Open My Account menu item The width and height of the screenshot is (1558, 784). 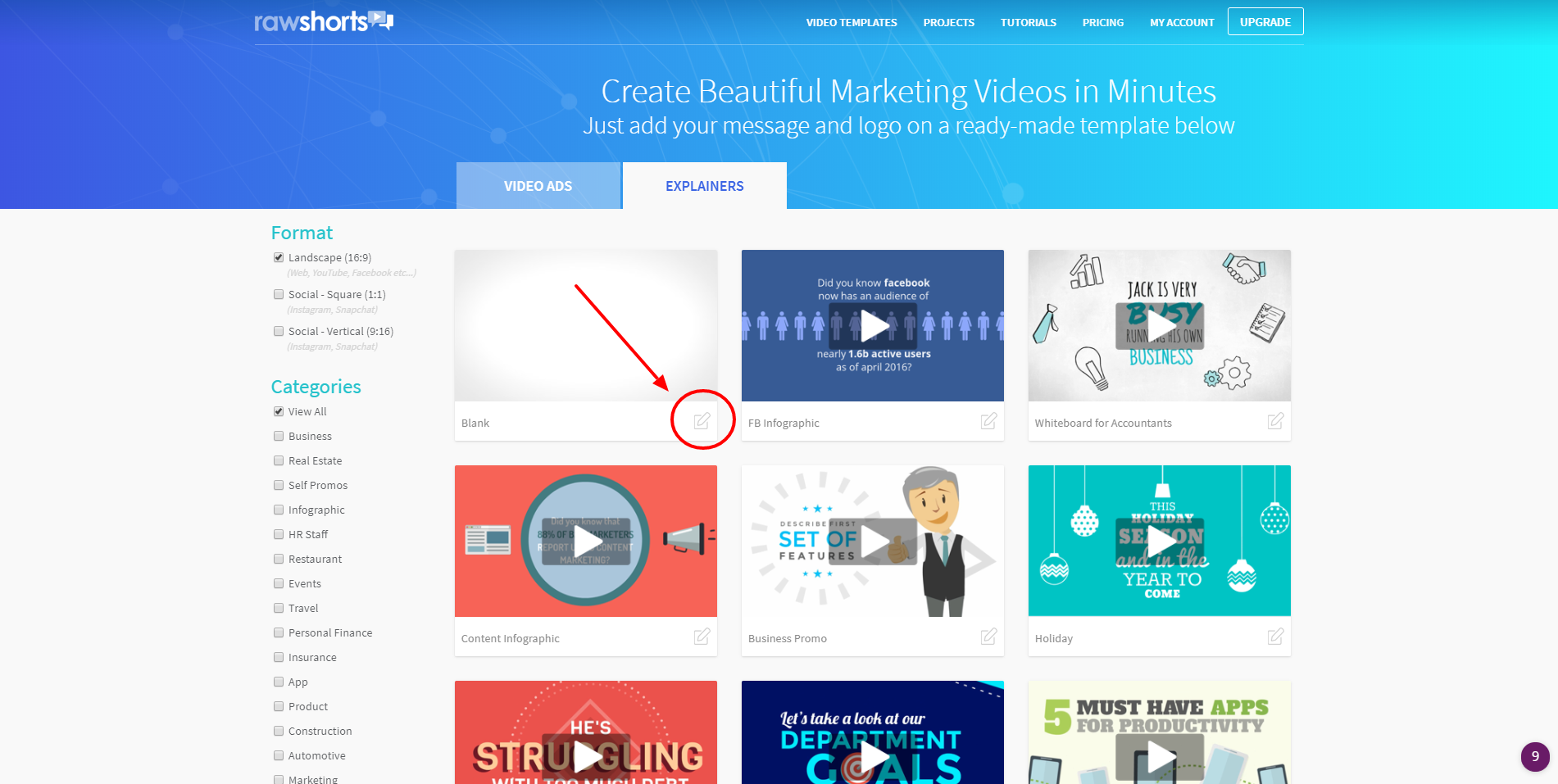tap(1182, 23)
